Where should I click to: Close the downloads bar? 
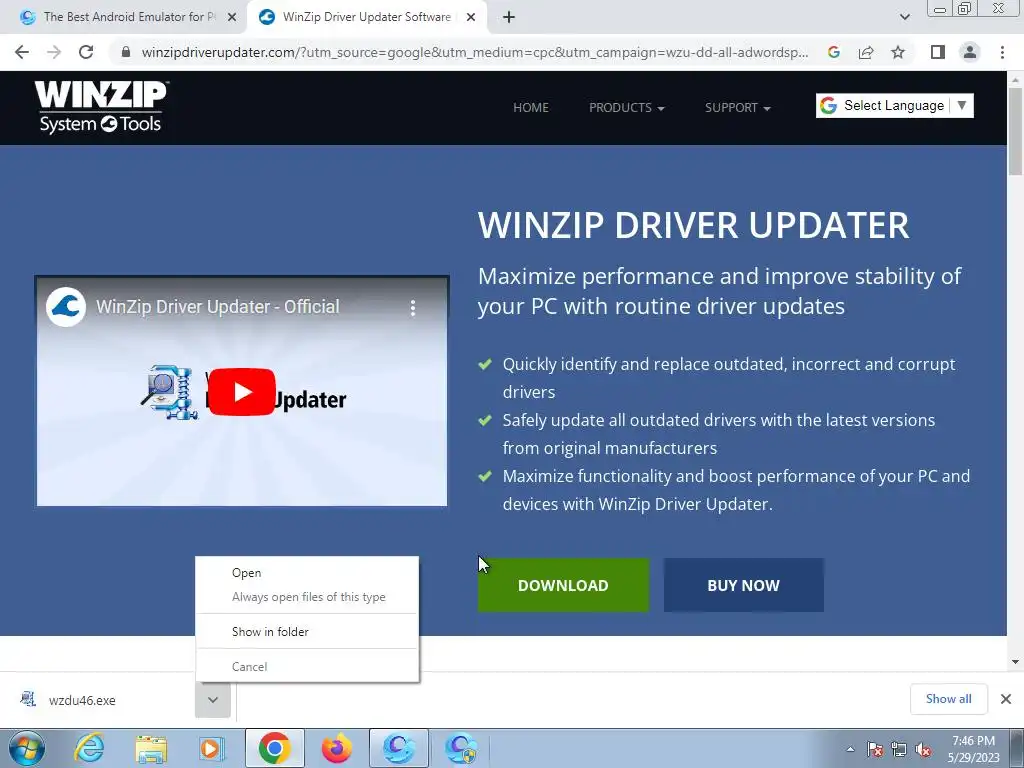[x=1006, y=699]
